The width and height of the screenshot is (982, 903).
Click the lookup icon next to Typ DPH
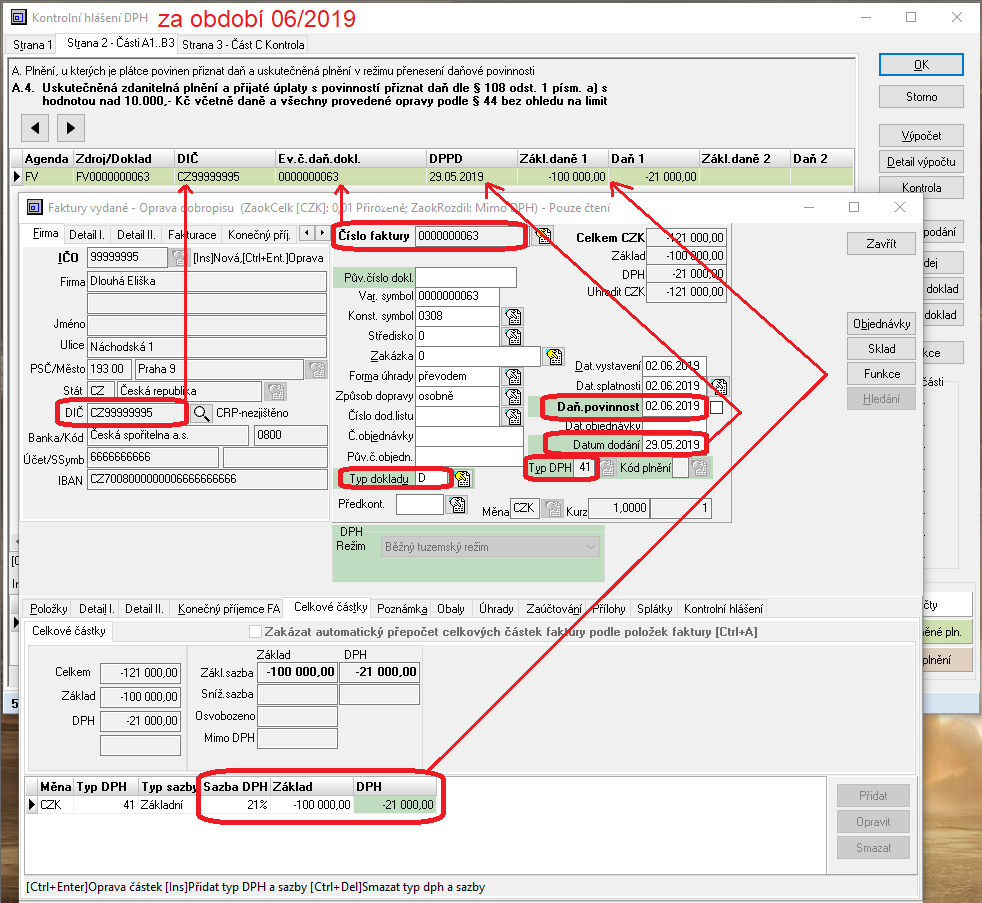pyautogui.click(x=607, y=468)
